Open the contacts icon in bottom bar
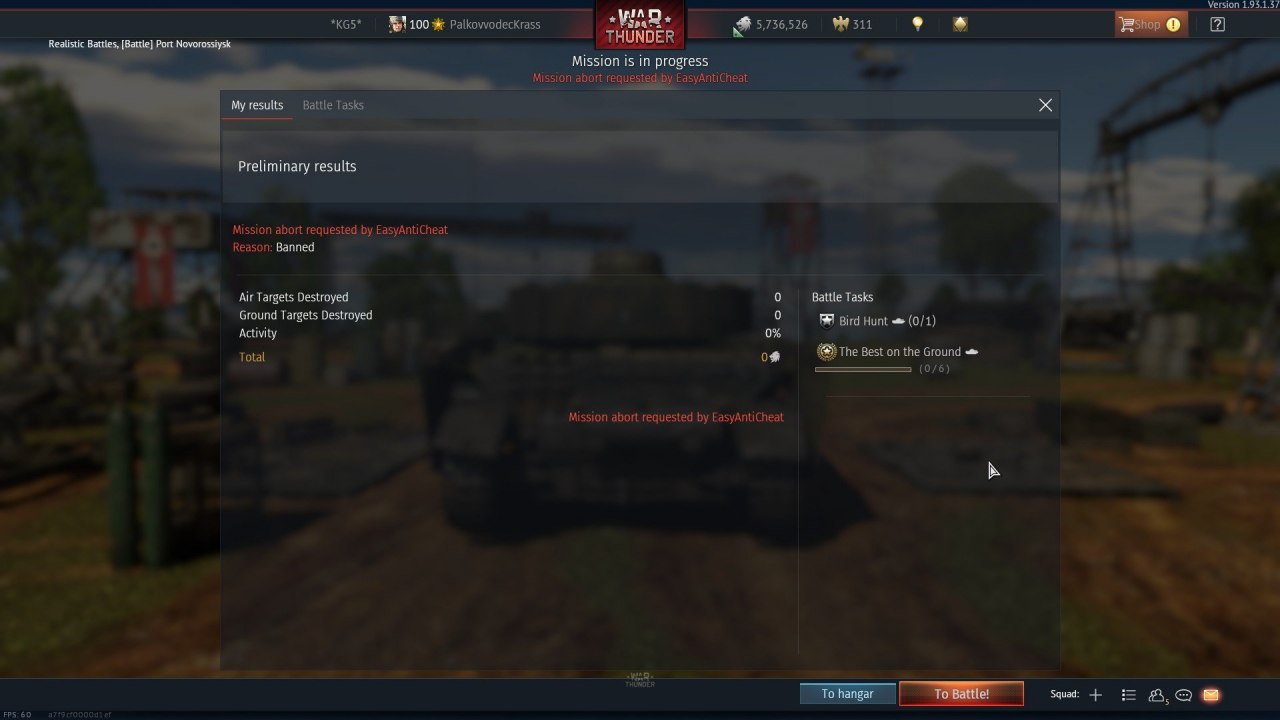Image resolution: width=1280 pixels, height=720 pixels. click(1157, 695)
